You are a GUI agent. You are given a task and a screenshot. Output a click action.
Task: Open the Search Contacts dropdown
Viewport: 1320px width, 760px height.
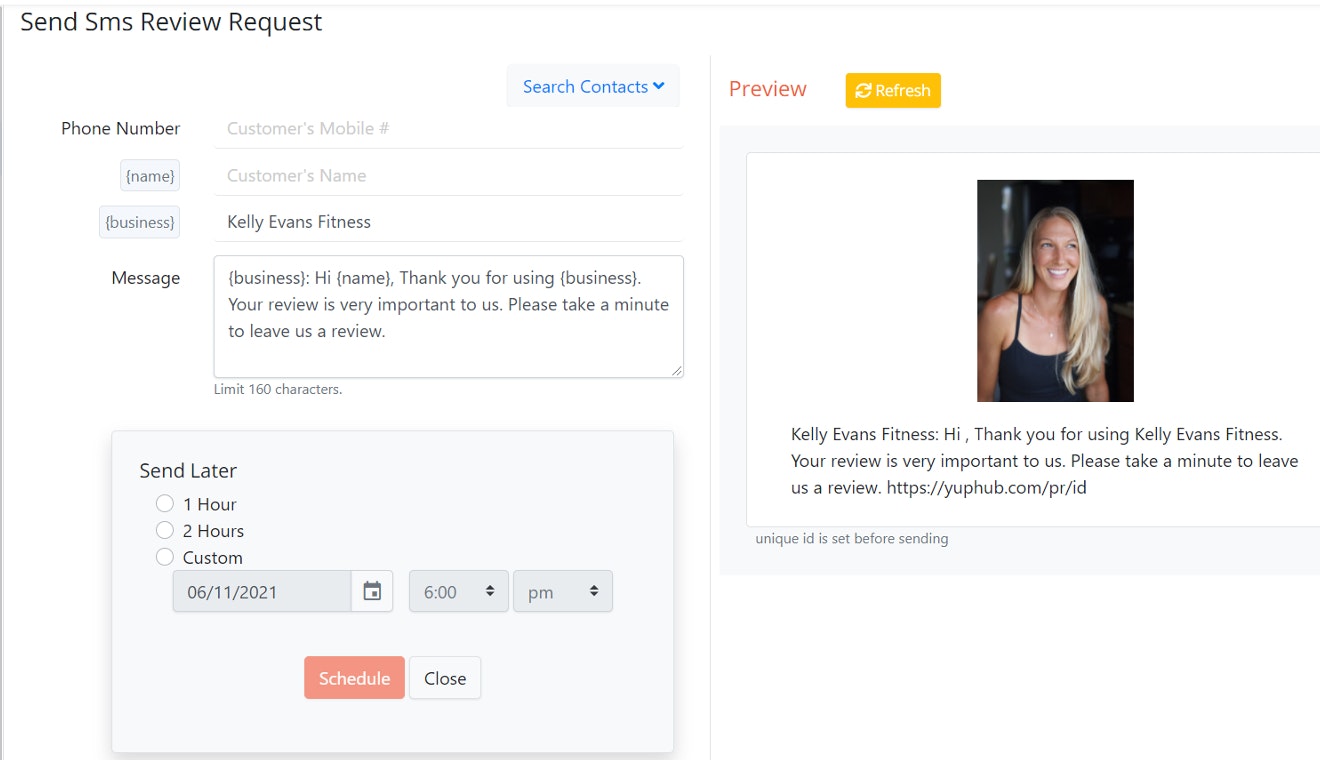(593, 87)
